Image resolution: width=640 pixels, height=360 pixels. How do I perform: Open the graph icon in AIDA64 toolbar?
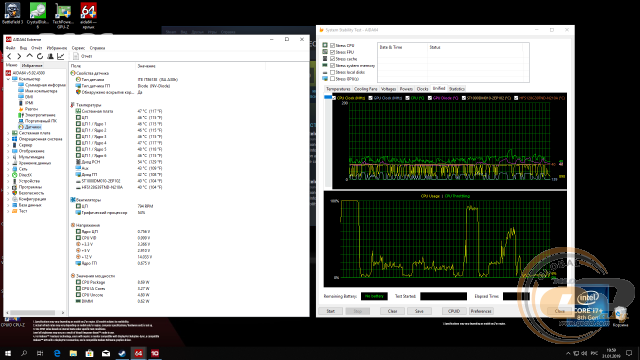(x=61, y=56)
